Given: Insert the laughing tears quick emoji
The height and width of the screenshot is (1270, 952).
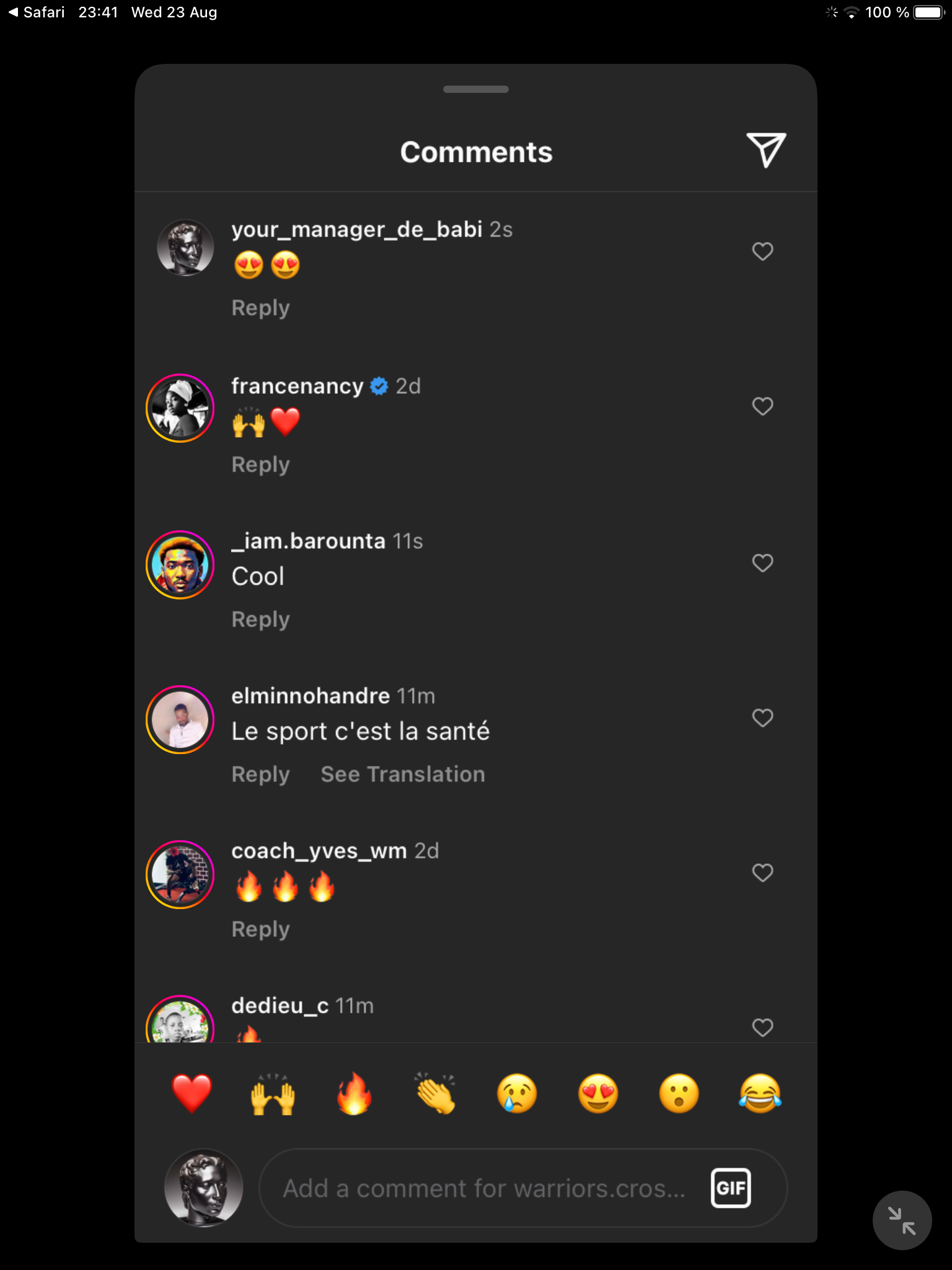Looking at the screenshot, I should (x=760, y=1093).
